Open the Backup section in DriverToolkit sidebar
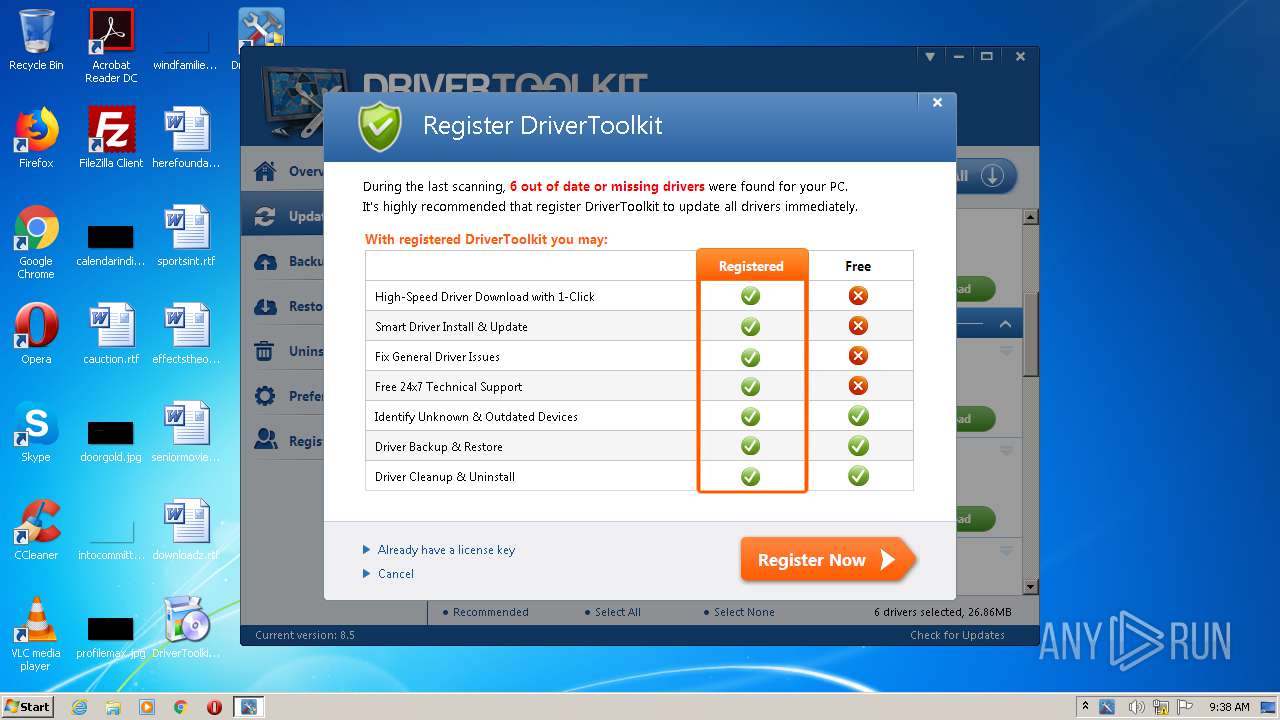1280x720 pixels. tap(283, 261)
